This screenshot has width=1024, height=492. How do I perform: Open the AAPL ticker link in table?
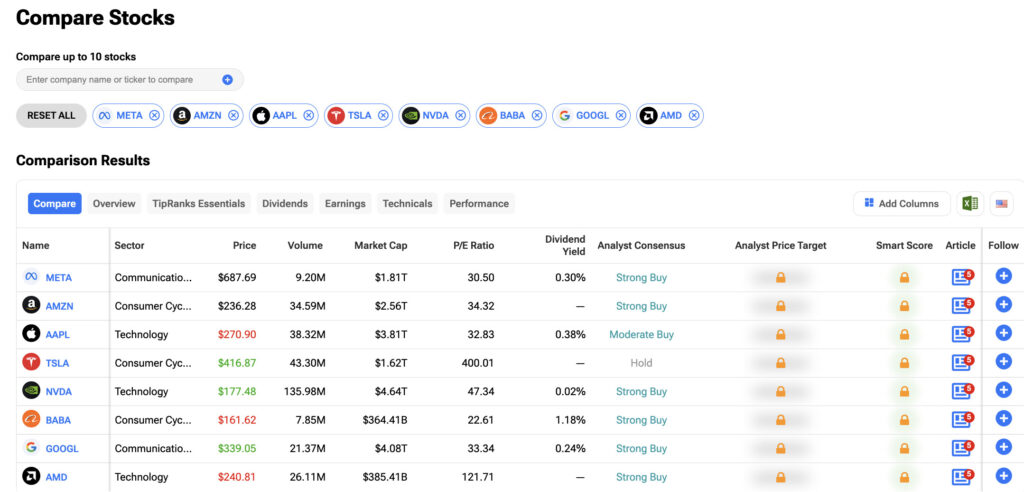pyautogui.click(x=57, y=335)
